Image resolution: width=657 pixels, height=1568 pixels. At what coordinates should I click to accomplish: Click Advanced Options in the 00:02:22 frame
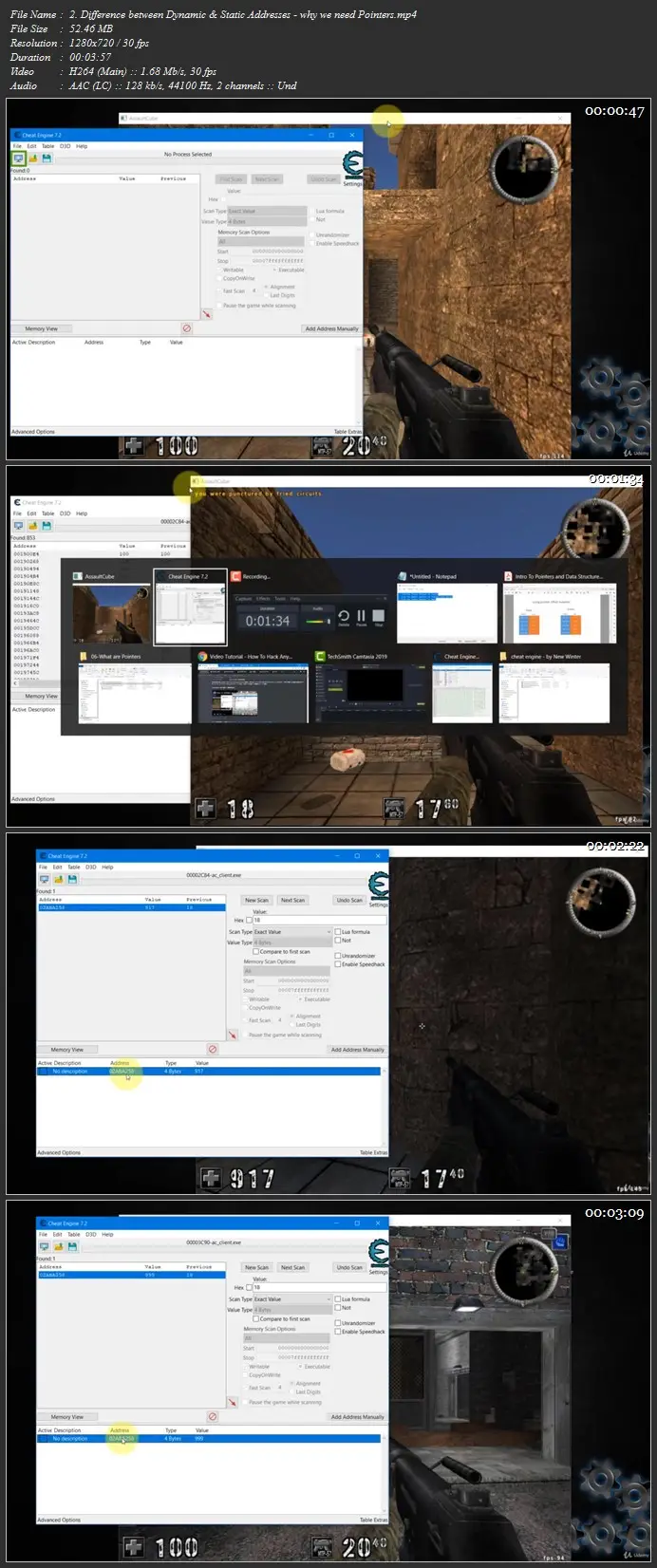pos(59,1152)
